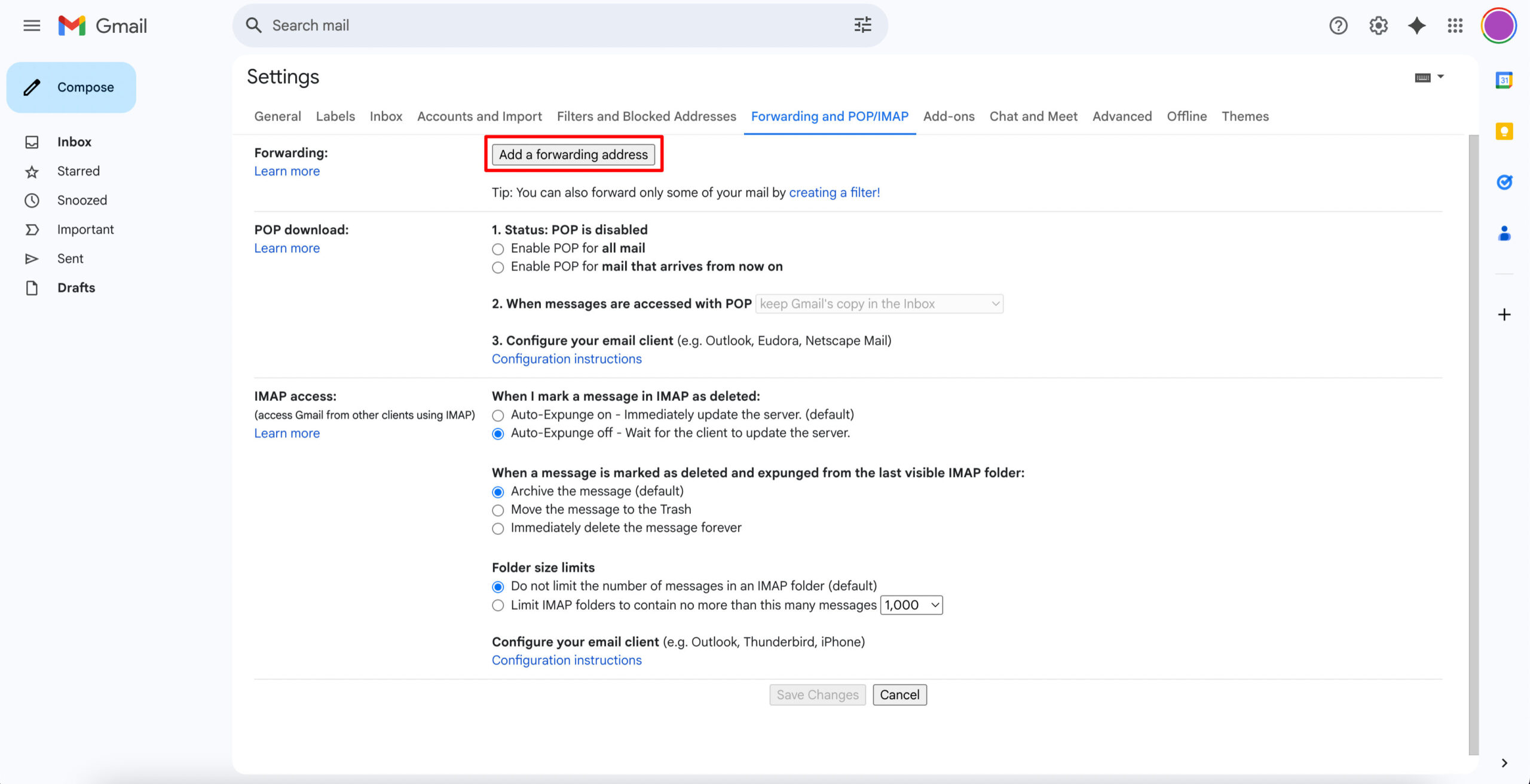Click the Starred star icon
The image size is (1530, 784).
click(32, 171)
